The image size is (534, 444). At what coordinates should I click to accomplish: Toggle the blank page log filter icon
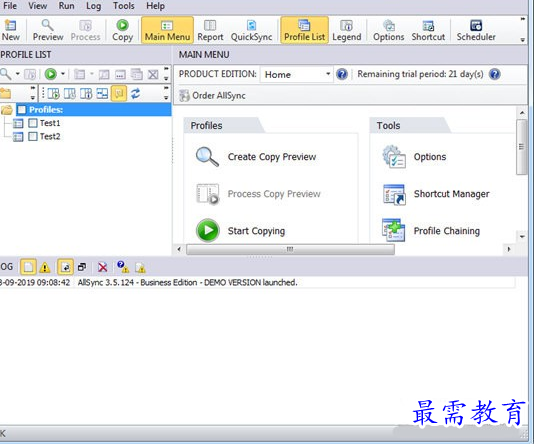[x=28, y=267]
